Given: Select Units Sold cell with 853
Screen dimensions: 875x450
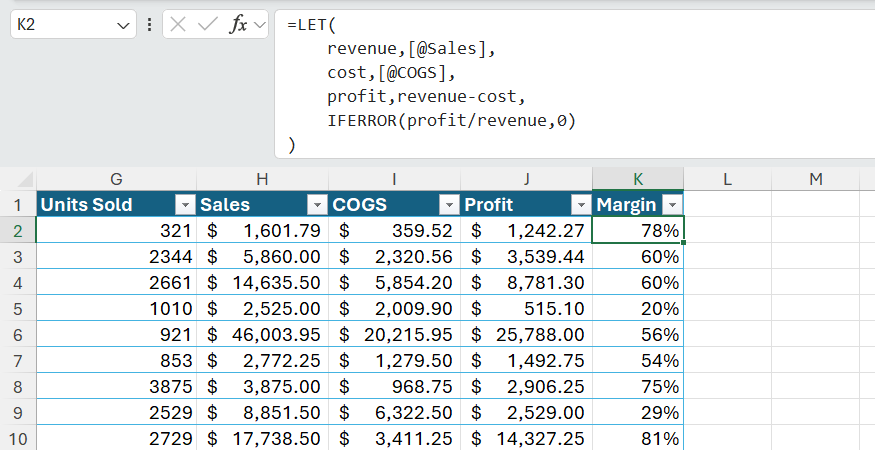Looking at the screenshot, I should click(117, 360).
